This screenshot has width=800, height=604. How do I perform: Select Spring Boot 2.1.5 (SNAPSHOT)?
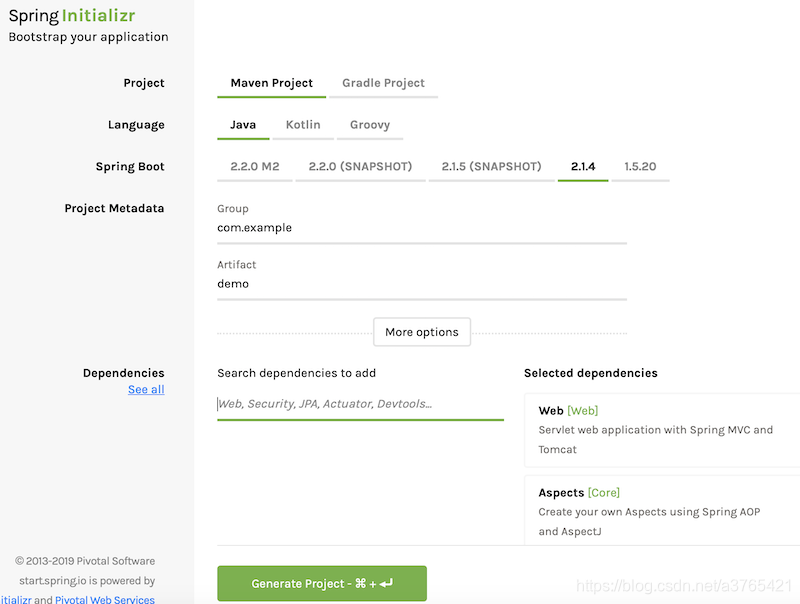[x=491, y=167]
